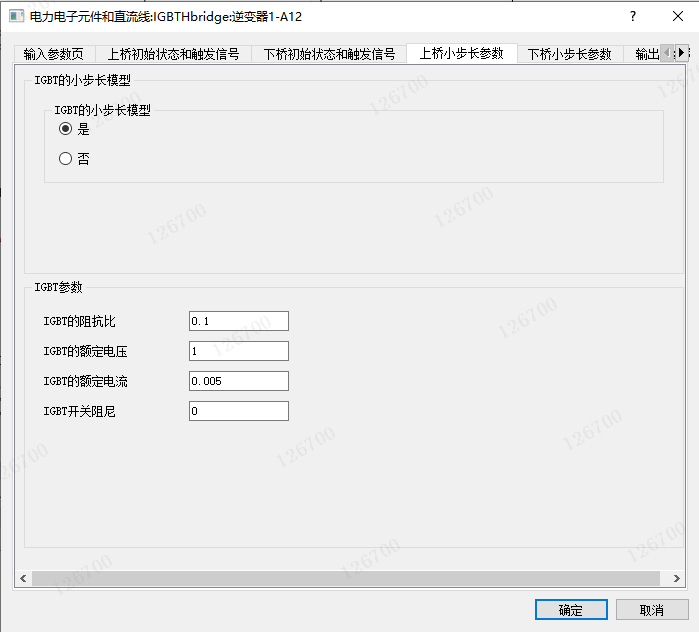The image size is (699, 632).
Task: Click the horizontal scrollbar's left arrow
Action: (x=22, y=578)
